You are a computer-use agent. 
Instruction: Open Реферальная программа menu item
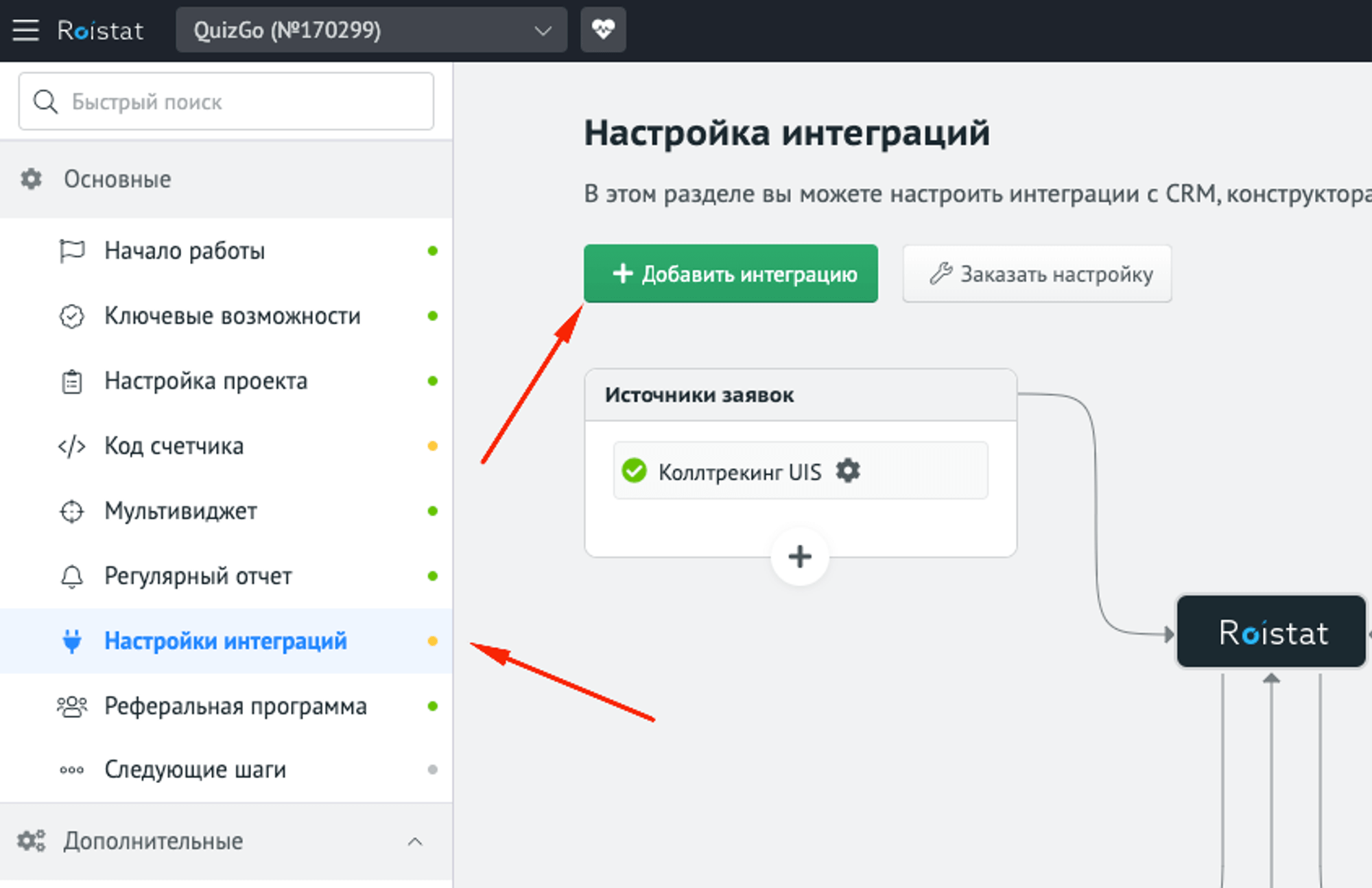click(x=235, y=705)
